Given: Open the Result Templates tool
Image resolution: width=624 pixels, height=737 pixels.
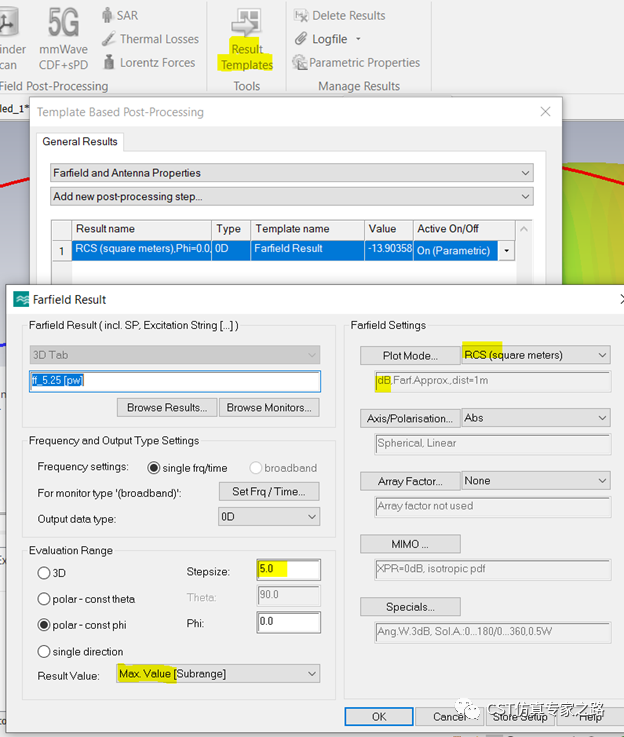Looking at the screenshot, I should [246, 39].
